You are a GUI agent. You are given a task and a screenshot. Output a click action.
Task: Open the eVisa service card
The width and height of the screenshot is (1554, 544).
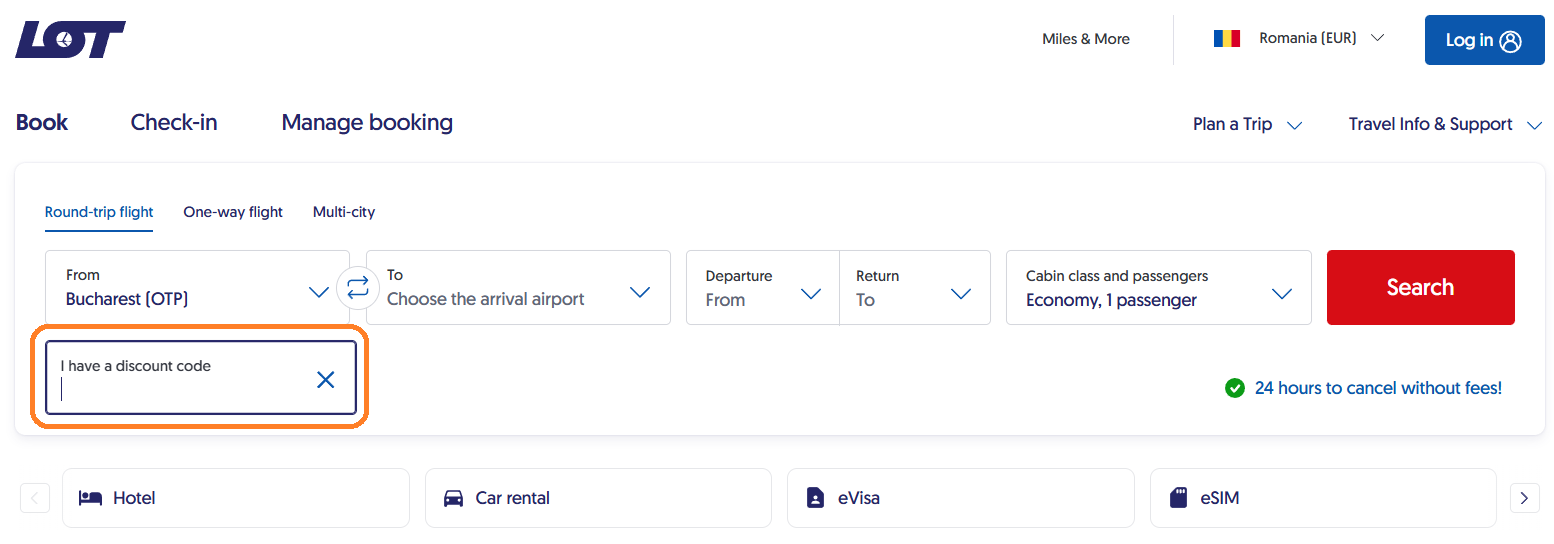[960, 498]
